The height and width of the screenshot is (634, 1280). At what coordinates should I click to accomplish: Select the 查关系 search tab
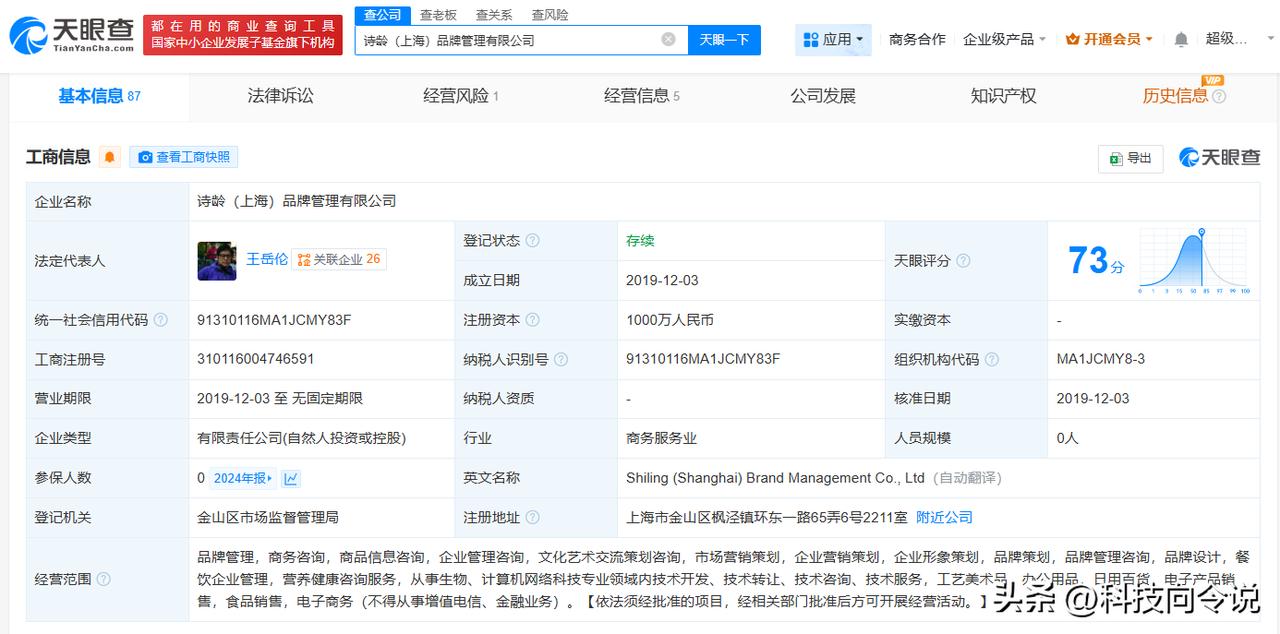pyautogui.click(x=494, y=15)
